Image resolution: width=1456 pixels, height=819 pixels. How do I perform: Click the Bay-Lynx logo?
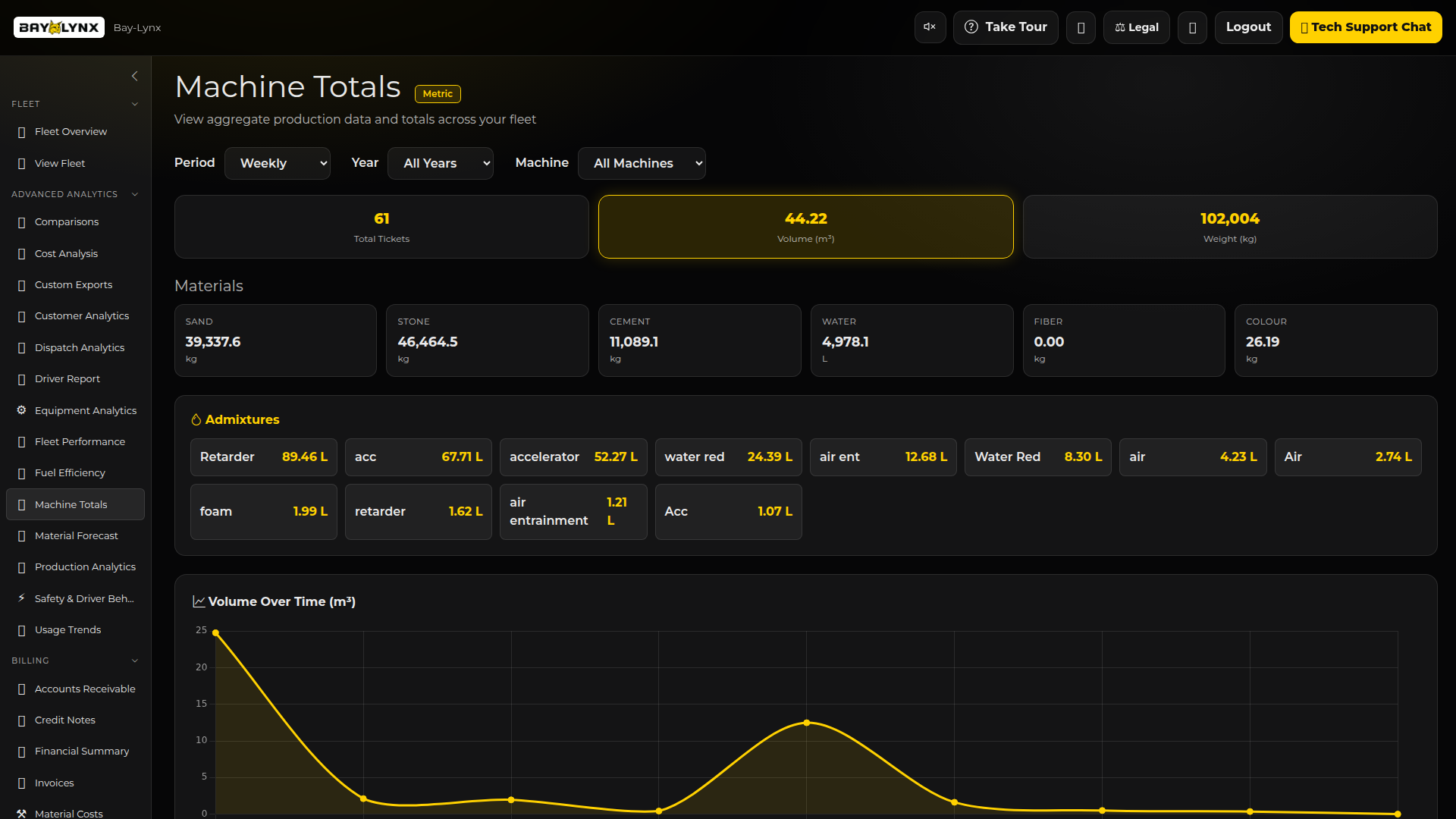click(x=59, y=27)
